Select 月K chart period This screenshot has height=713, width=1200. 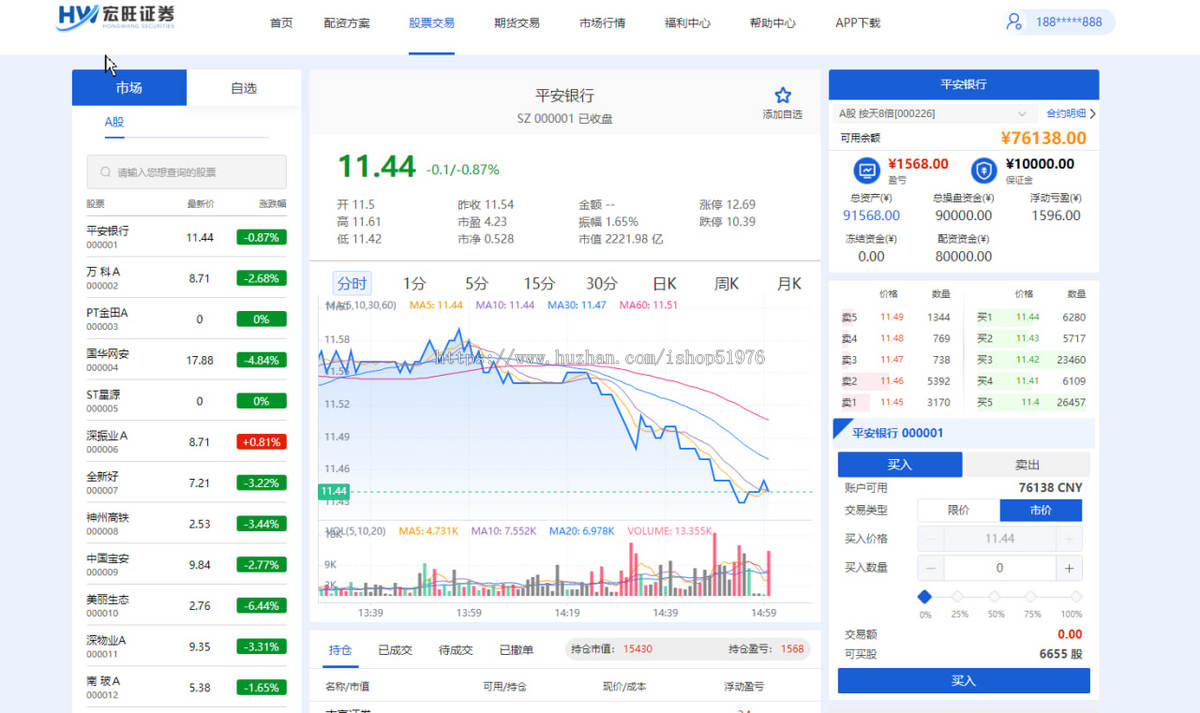tap(789, 283)
